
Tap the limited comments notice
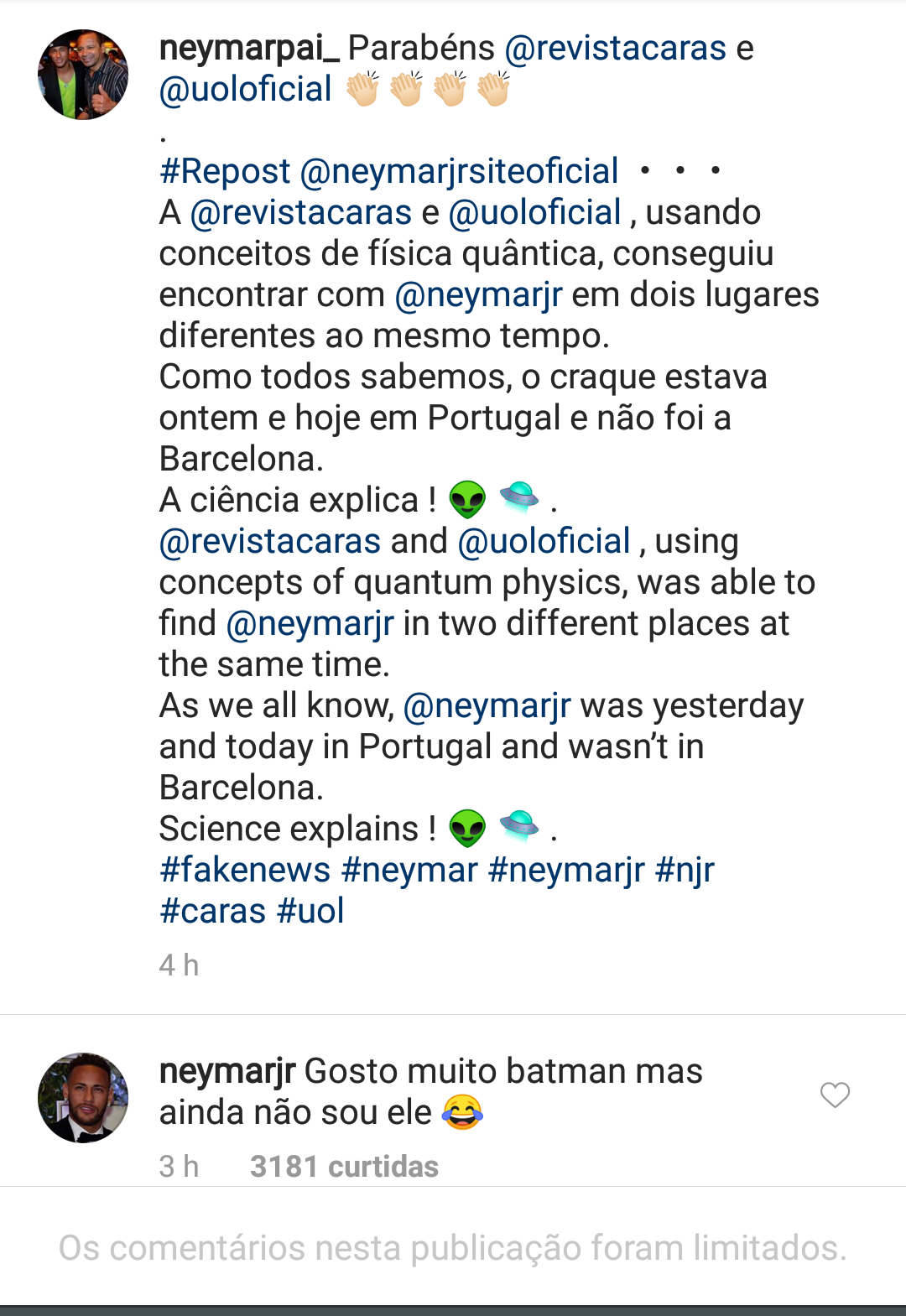click(453, 1248)
